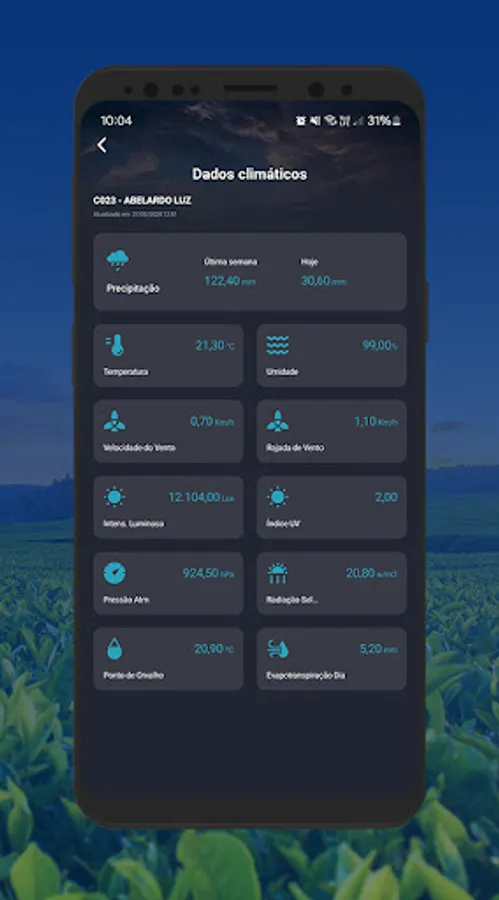
Task: Tap the 'Precipitação' label
Action: (133, 289)
